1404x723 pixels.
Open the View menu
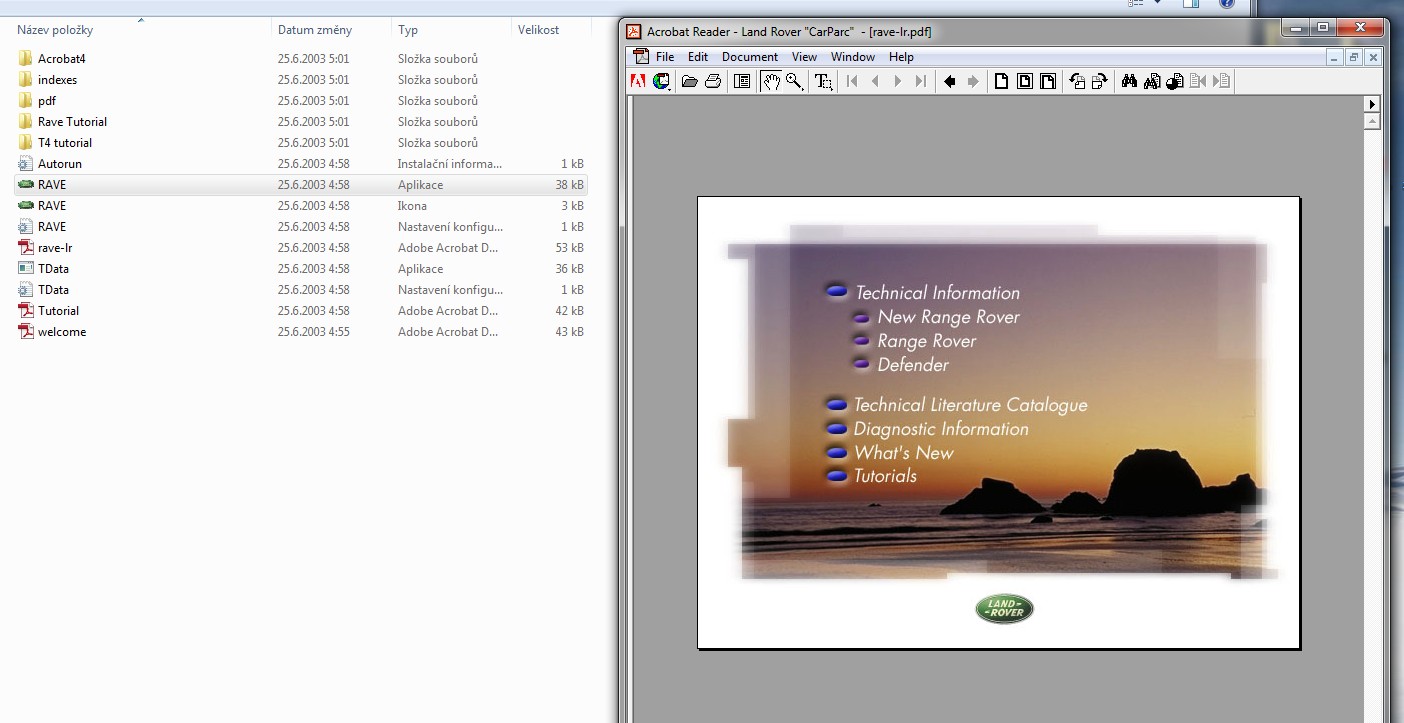coord(804,57)
